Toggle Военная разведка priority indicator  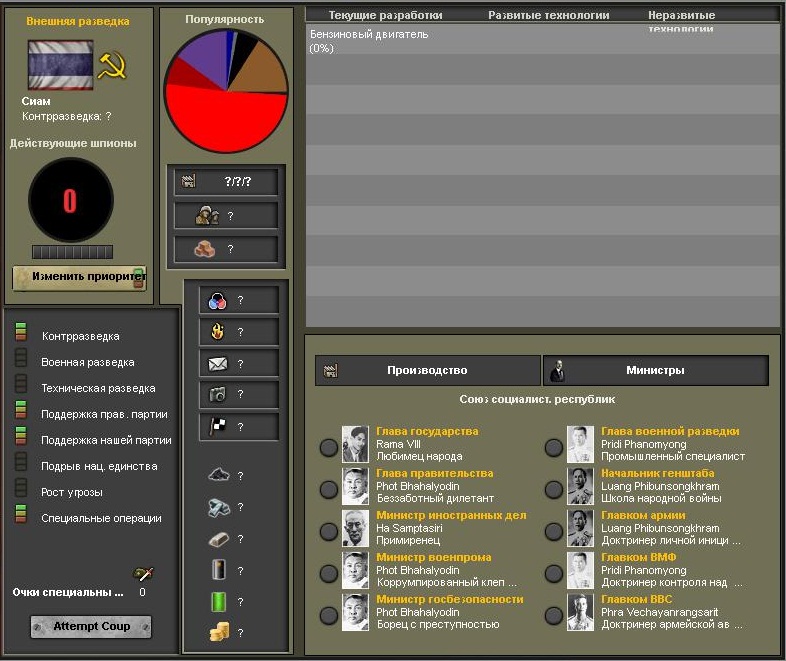(x=21, y=358)
